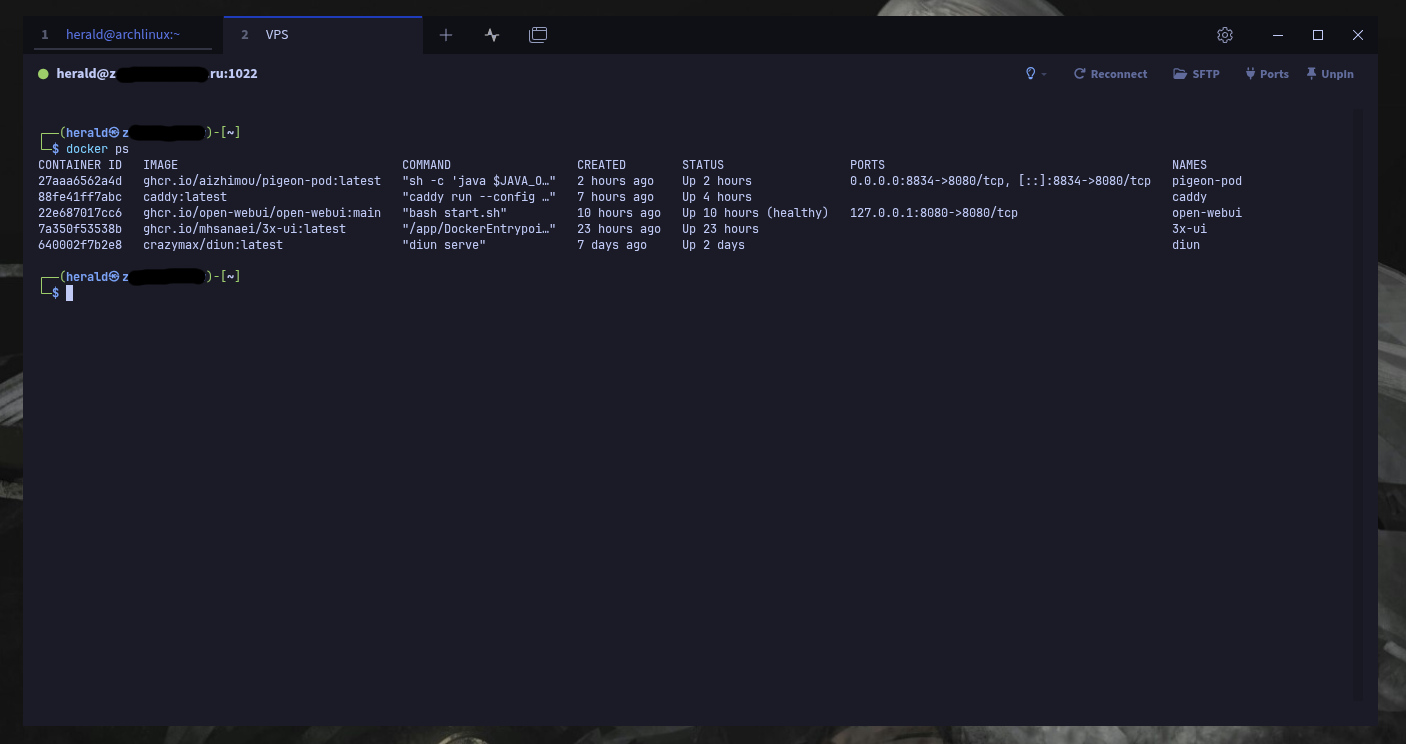Click container ID 640002f7b2e8

[80, 245]
